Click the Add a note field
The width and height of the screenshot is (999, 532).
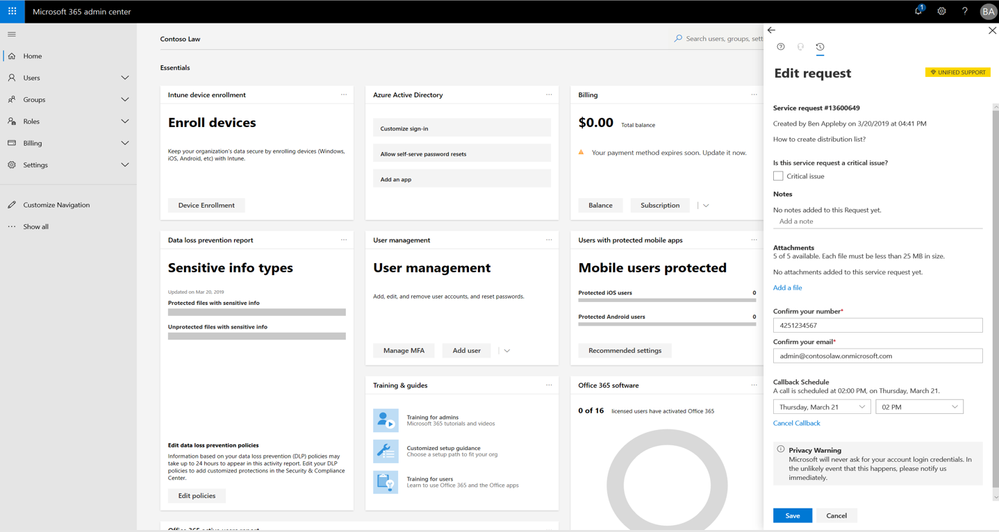[x=878, y=222]
